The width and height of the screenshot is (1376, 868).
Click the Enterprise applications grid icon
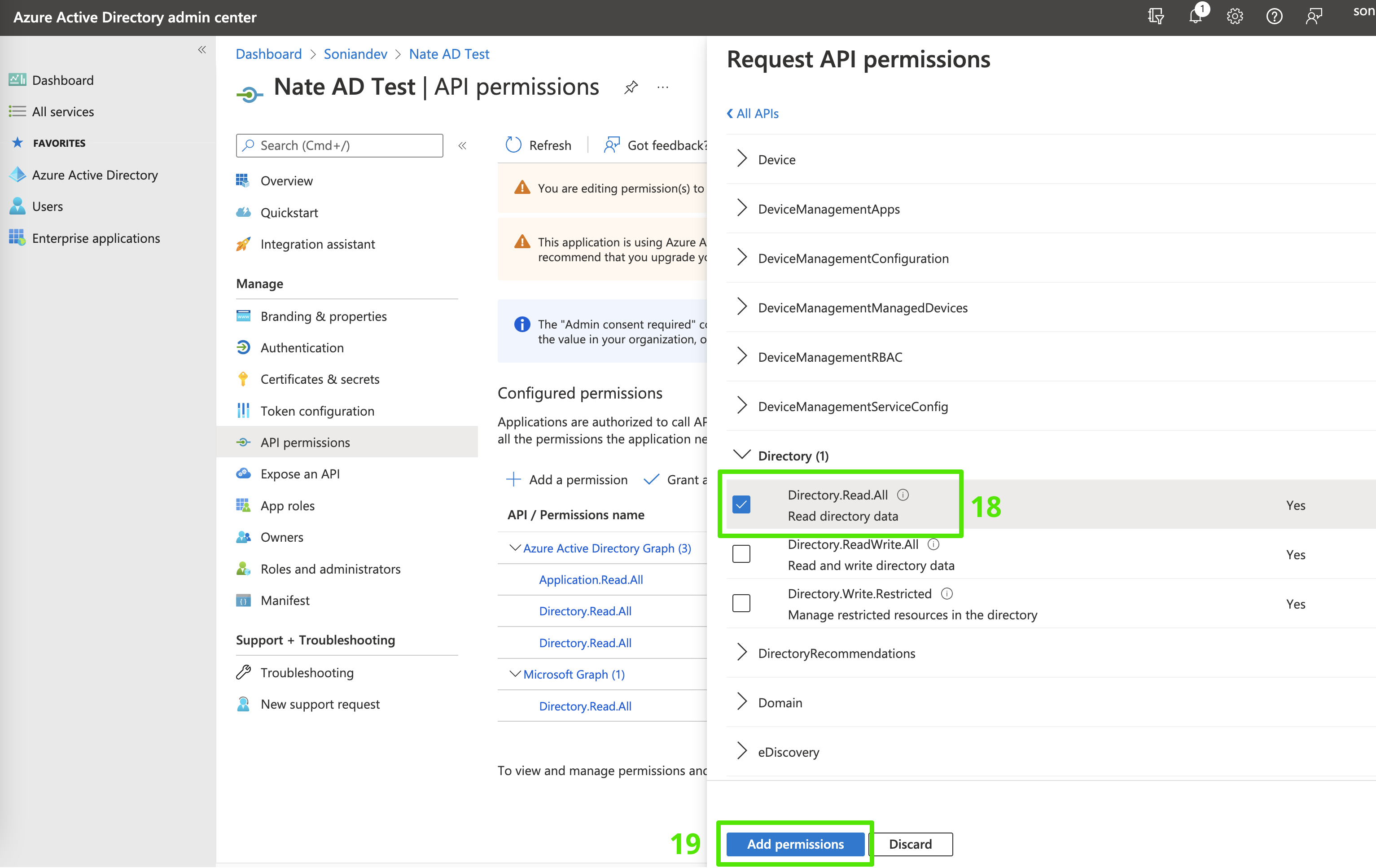coord(17,238)
